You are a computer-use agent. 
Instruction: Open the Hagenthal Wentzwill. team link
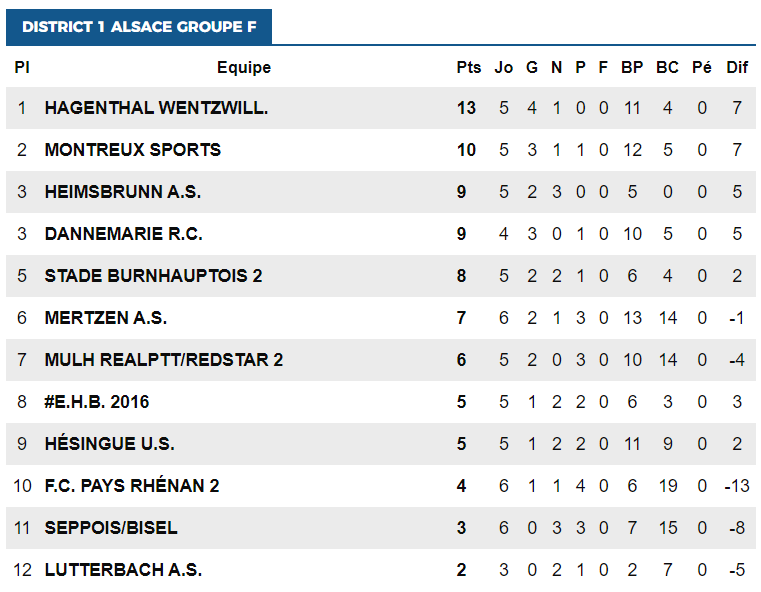156,108
